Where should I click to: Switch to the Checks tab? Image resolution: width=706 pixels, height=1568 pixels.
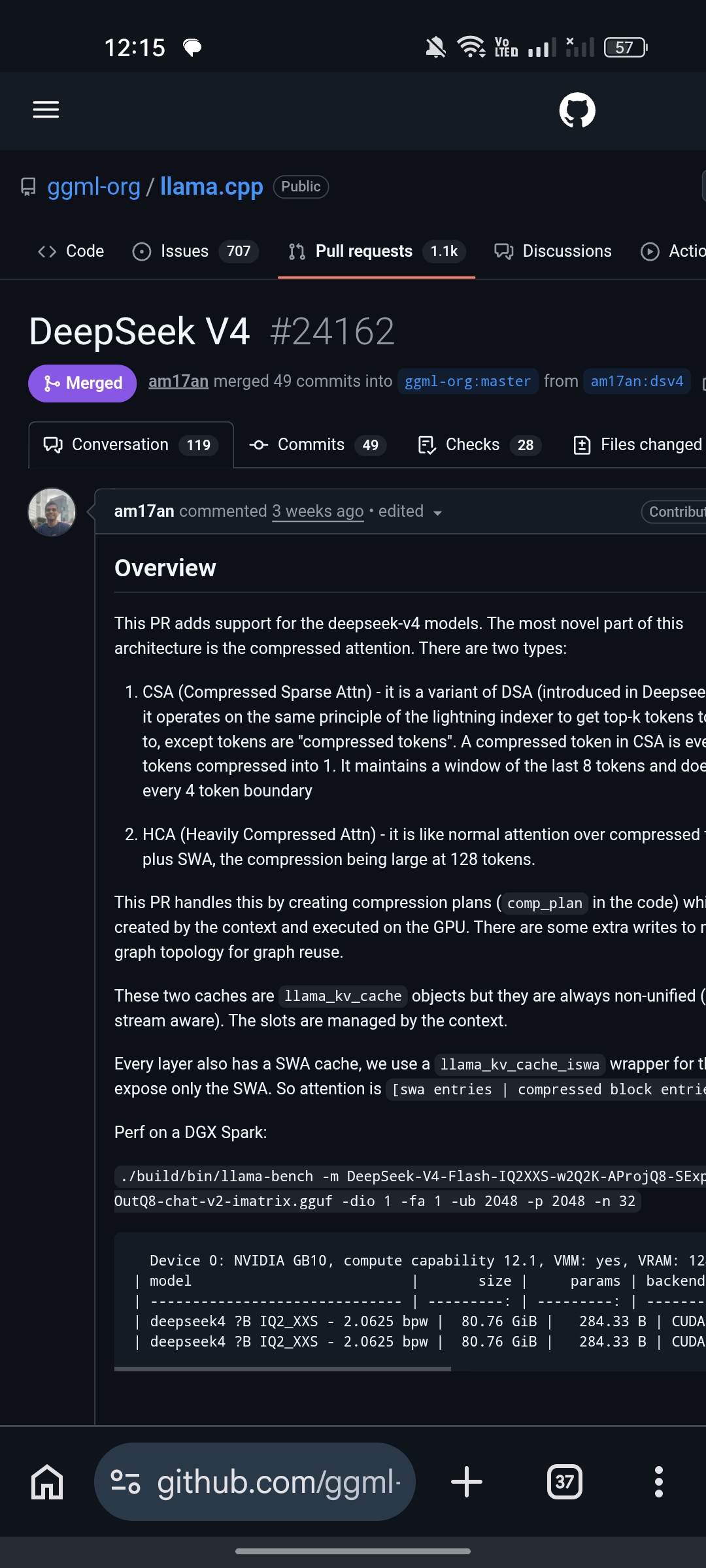479,445
